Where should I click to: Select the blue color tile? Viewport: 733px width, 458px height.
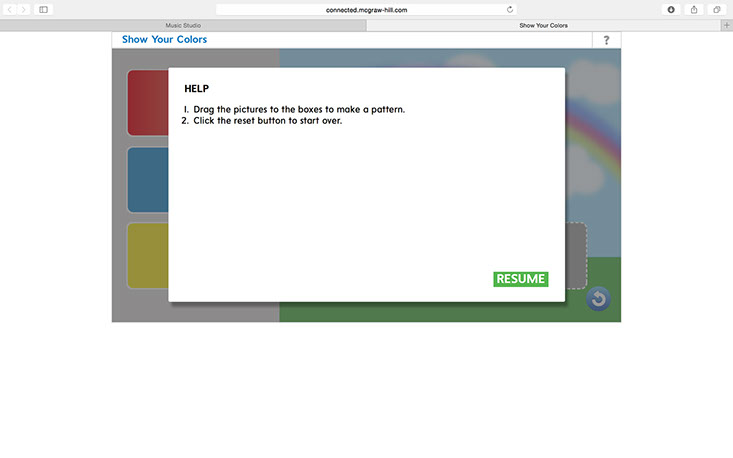[148, 180]
